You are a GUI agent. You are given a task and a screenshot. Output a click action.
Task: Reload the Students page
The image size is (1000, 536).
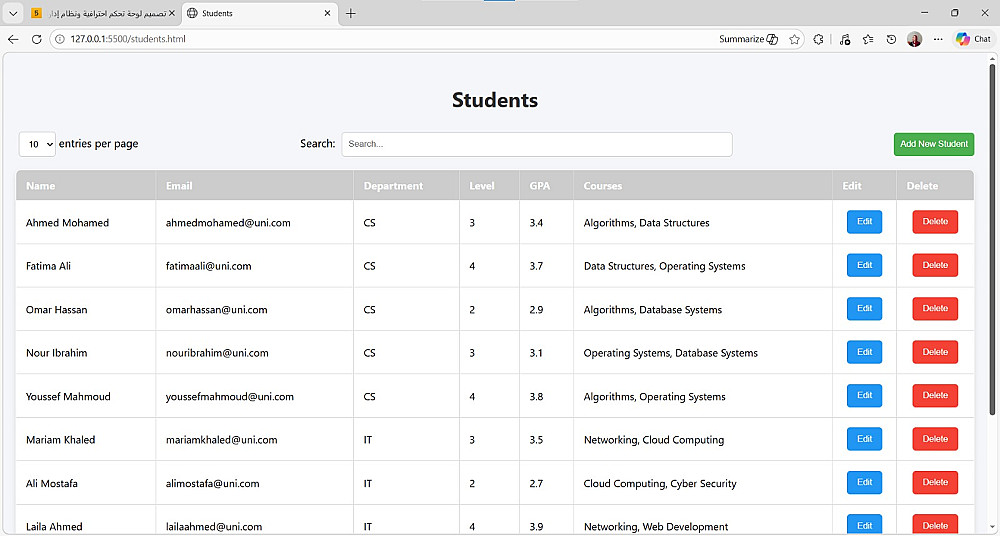36,39
